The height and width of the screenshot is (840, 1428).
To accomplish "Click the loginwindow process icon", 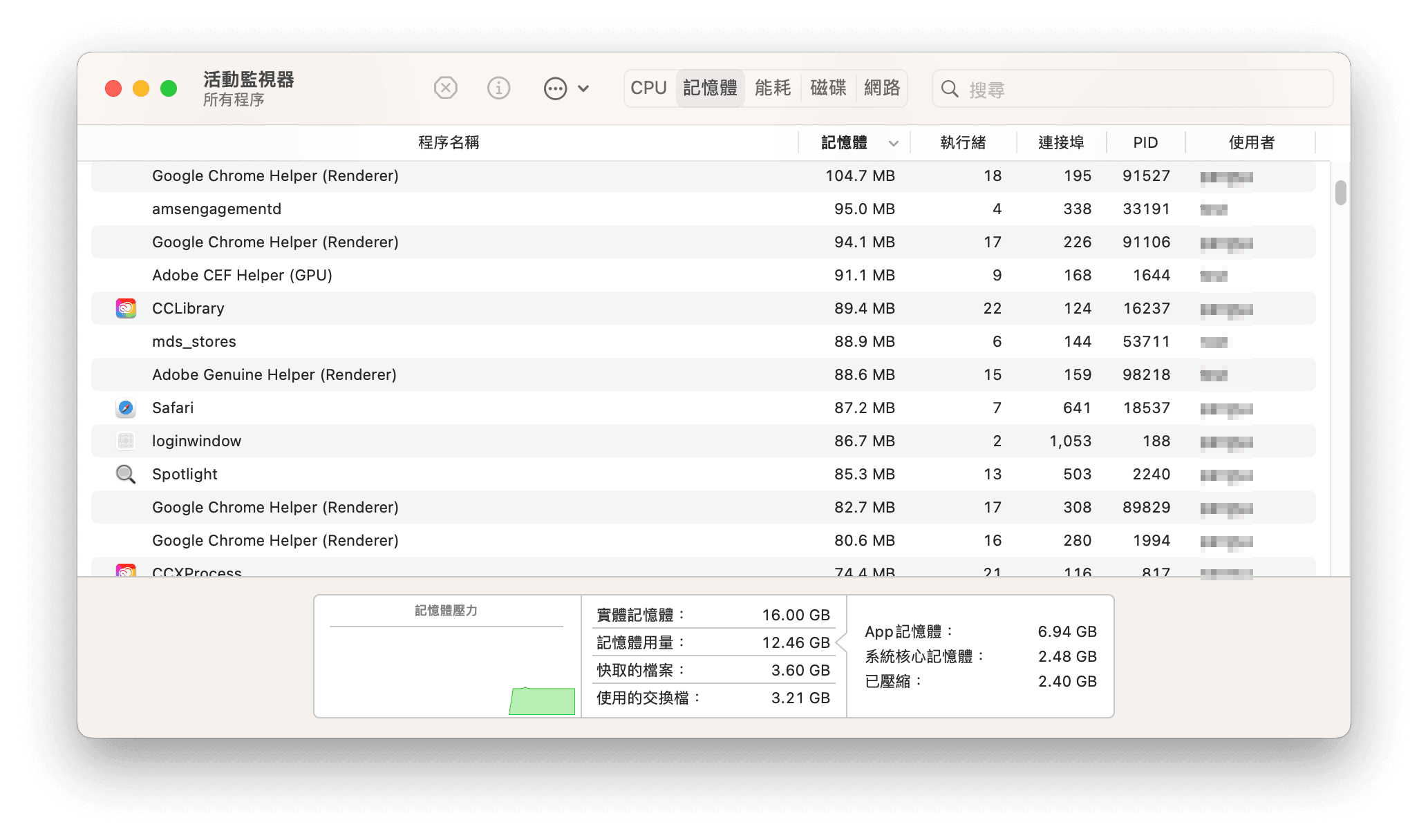I will tap(125, 441).
